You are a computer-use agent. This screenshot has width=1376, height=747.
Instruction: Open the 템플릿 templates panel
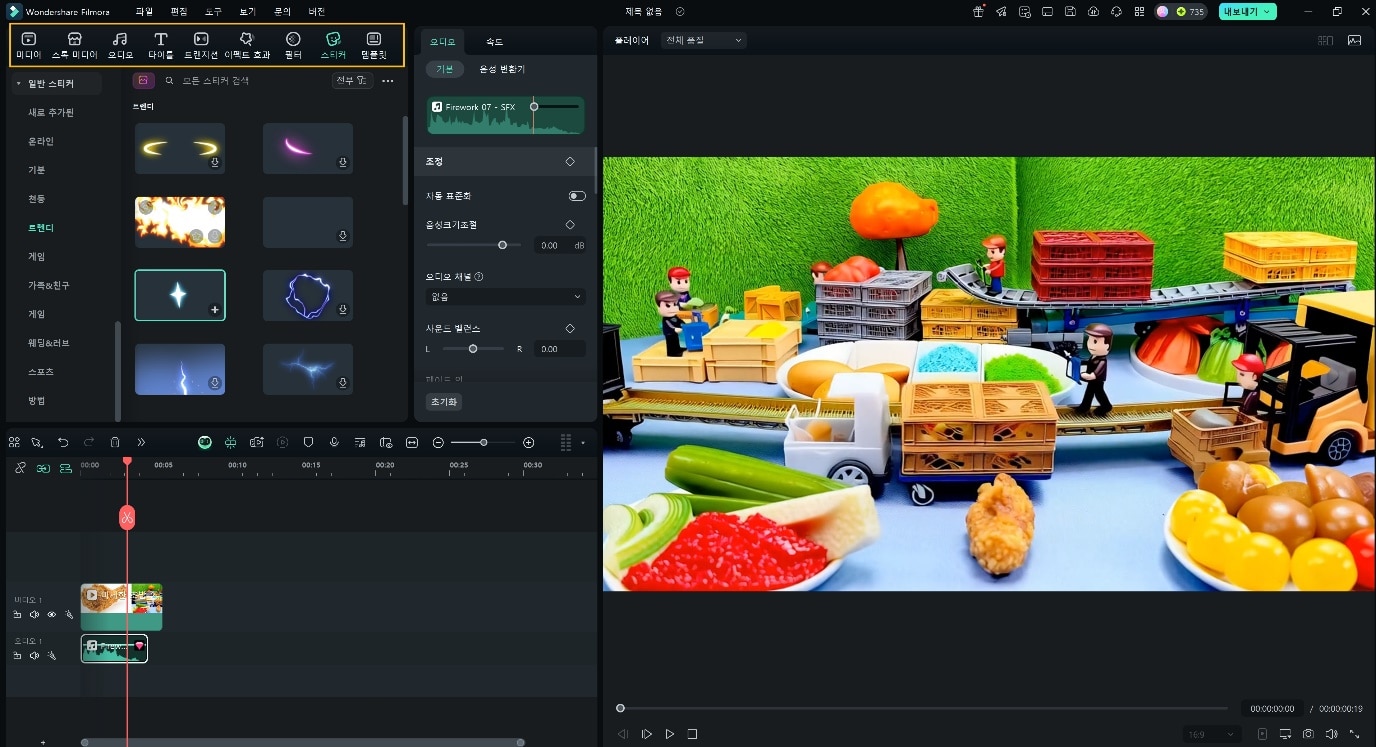[x=374, y=45]
